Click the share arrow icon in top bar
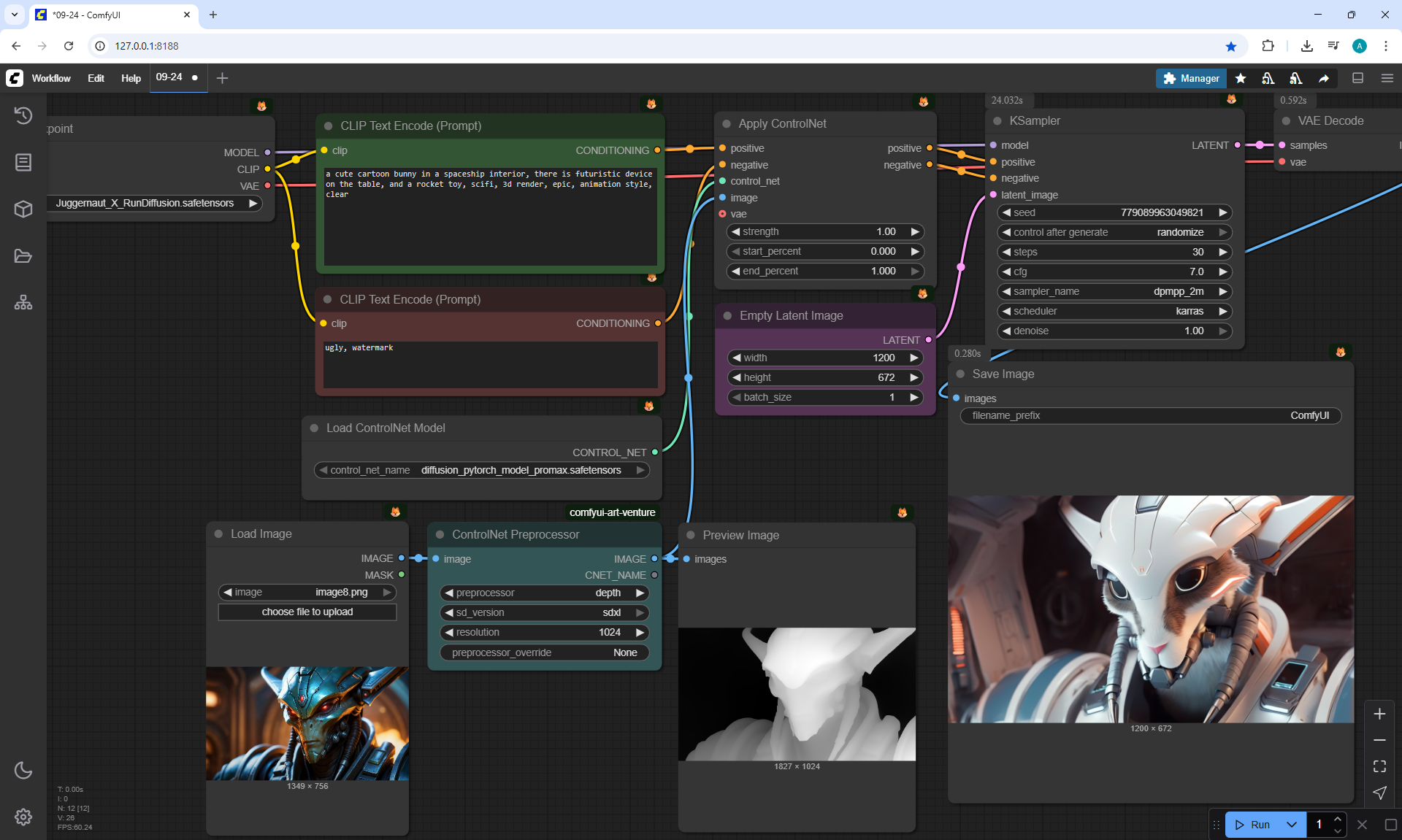The height and width of the screenshot is (840, 1402). (x=1324, y=78)
